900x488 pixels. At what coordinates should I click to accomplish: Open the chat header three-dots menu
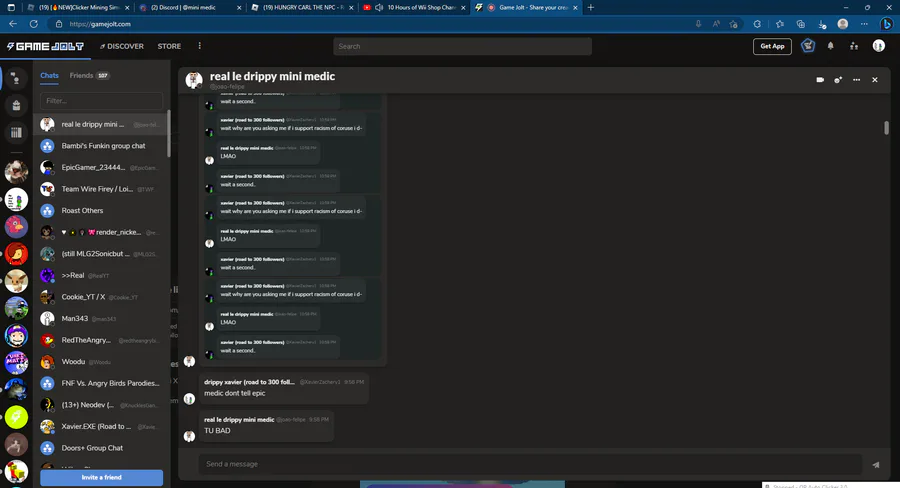tap(856, 80)
